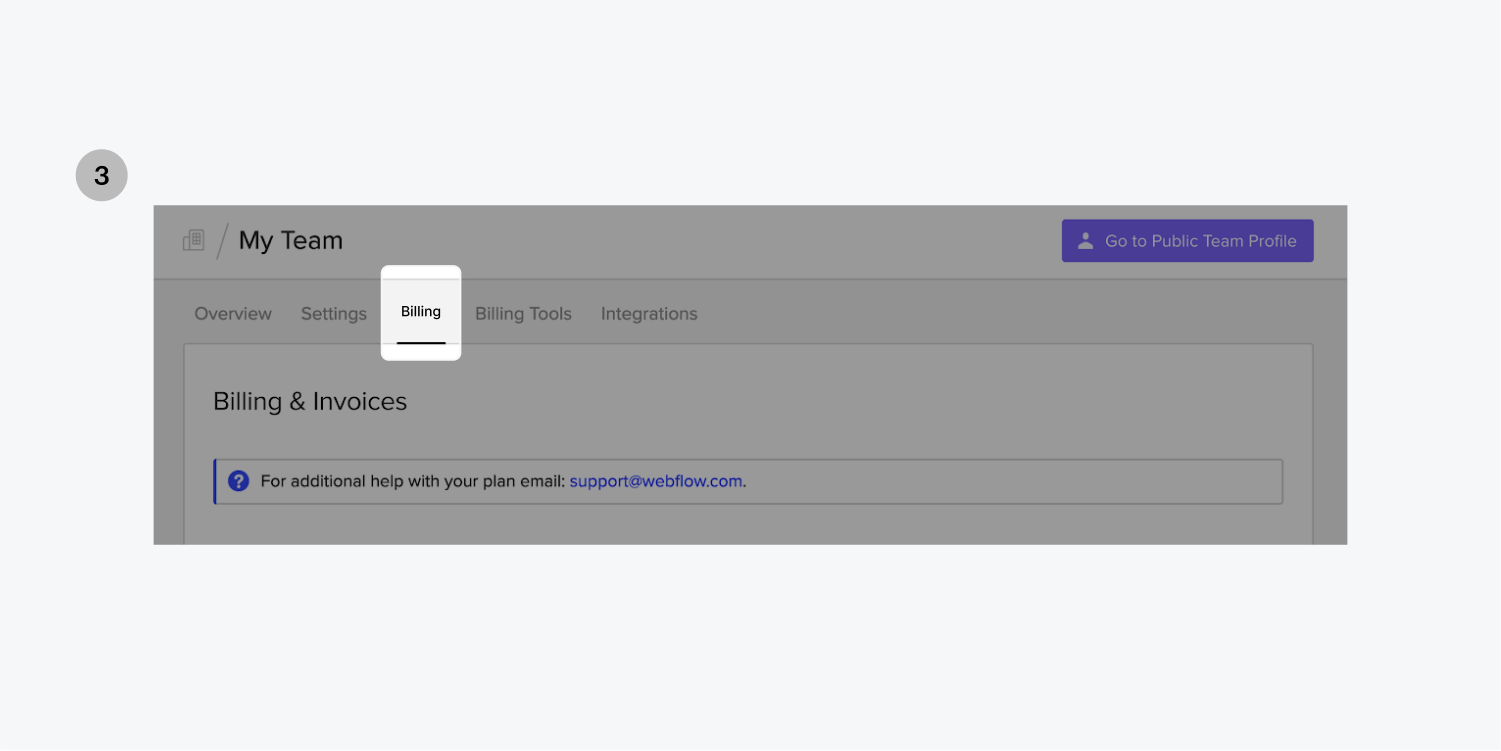Click the My Team breadcrumb title
This screenshot has height=751, width=1501.
pyautogui.click(x=291, y=241)
